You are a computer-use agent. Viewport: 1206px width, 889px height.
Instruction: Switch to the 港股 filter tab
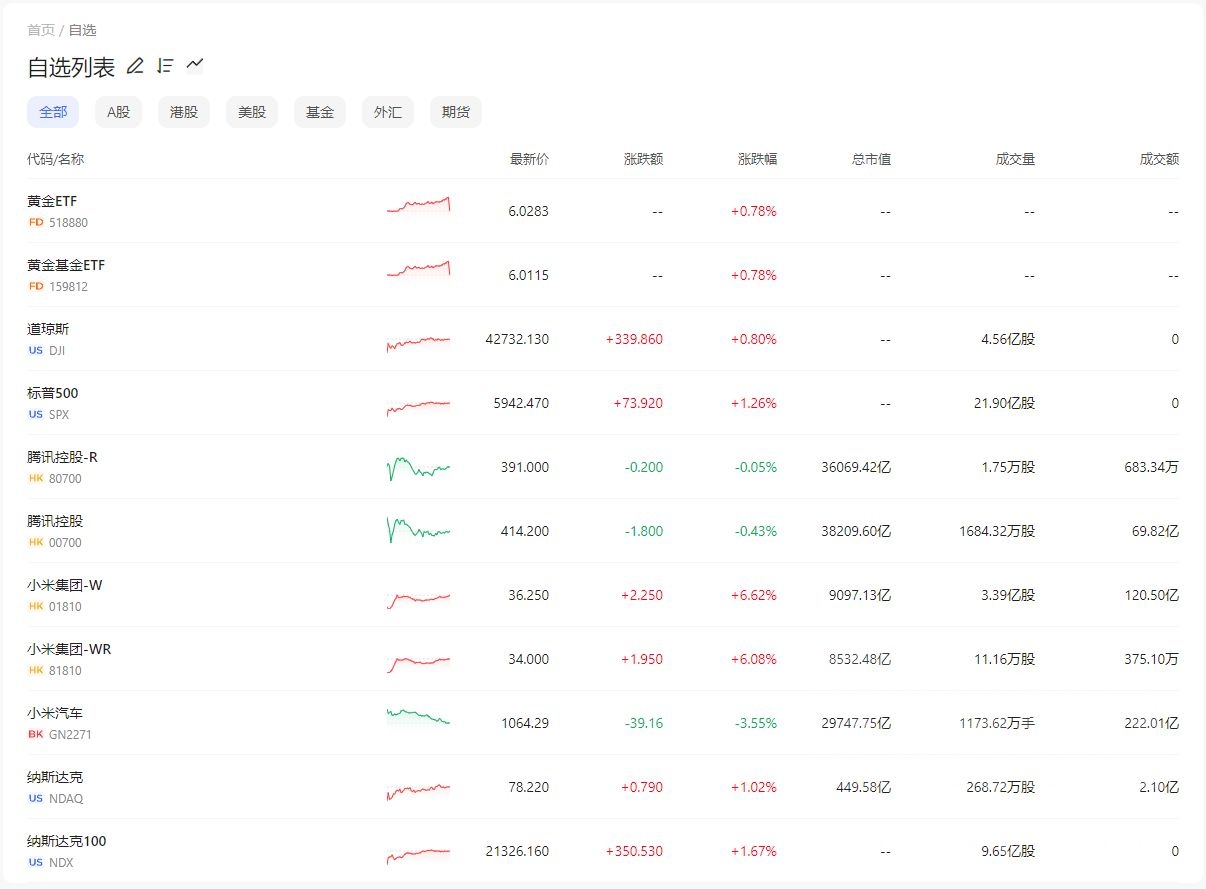[183, 112]
